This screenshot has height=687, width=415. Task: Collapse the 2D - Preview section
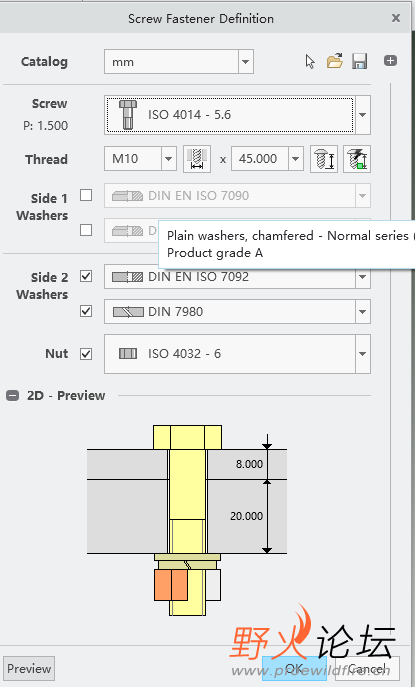(x=12, y=396)
